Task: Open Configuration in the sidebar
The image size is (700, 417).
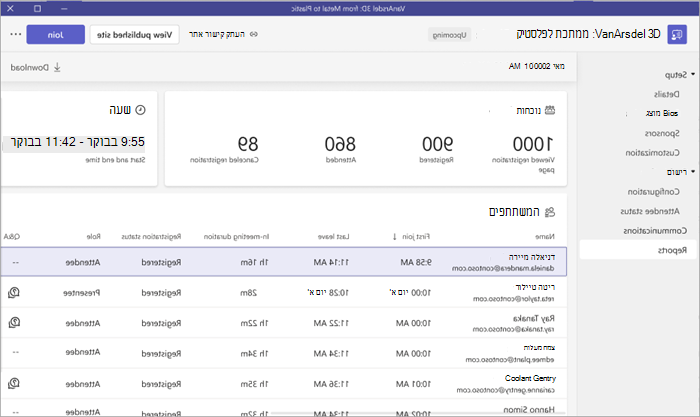Action: point(654,192)
